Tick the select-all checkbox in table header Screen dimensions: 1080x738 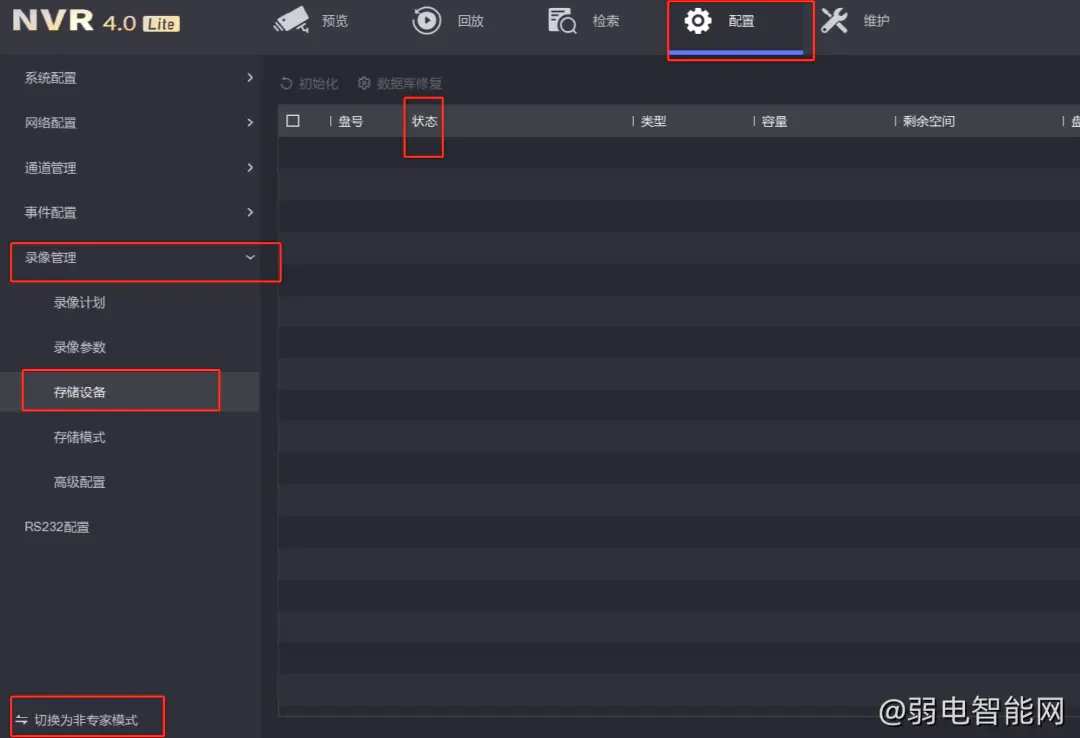pos(293,121)
